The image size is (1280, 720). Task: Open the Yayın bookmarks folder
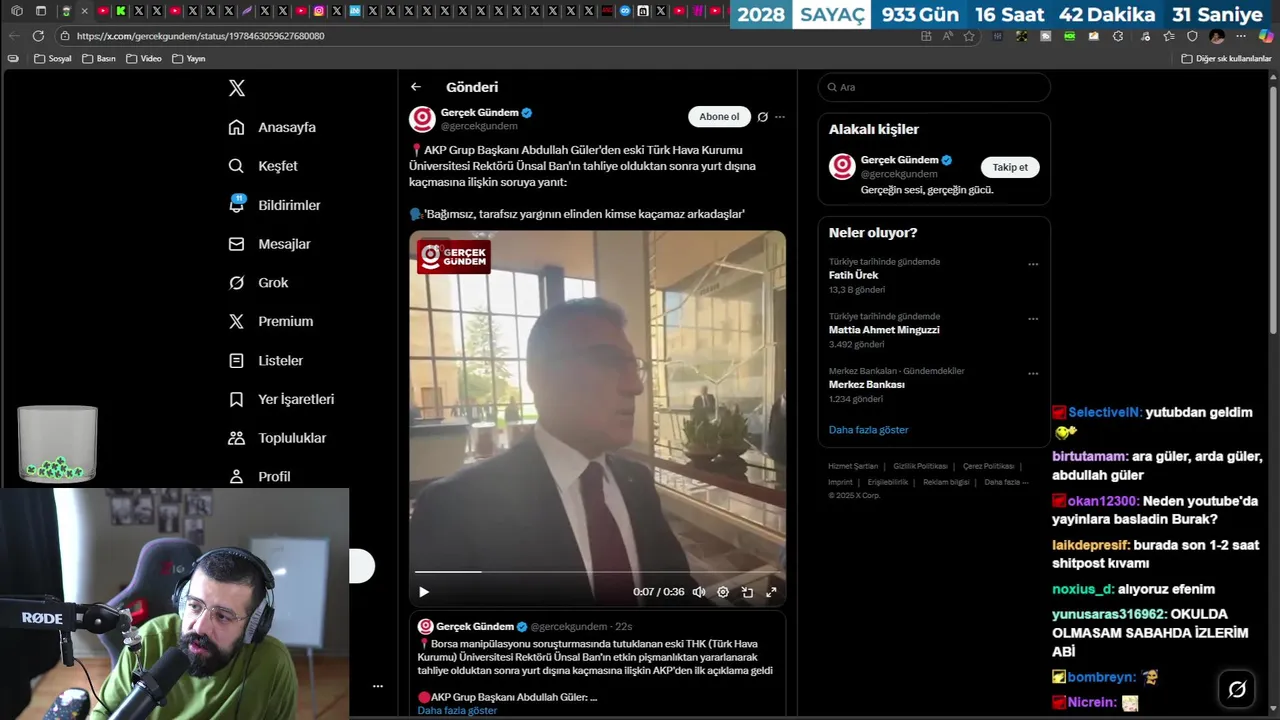point(189,59)
